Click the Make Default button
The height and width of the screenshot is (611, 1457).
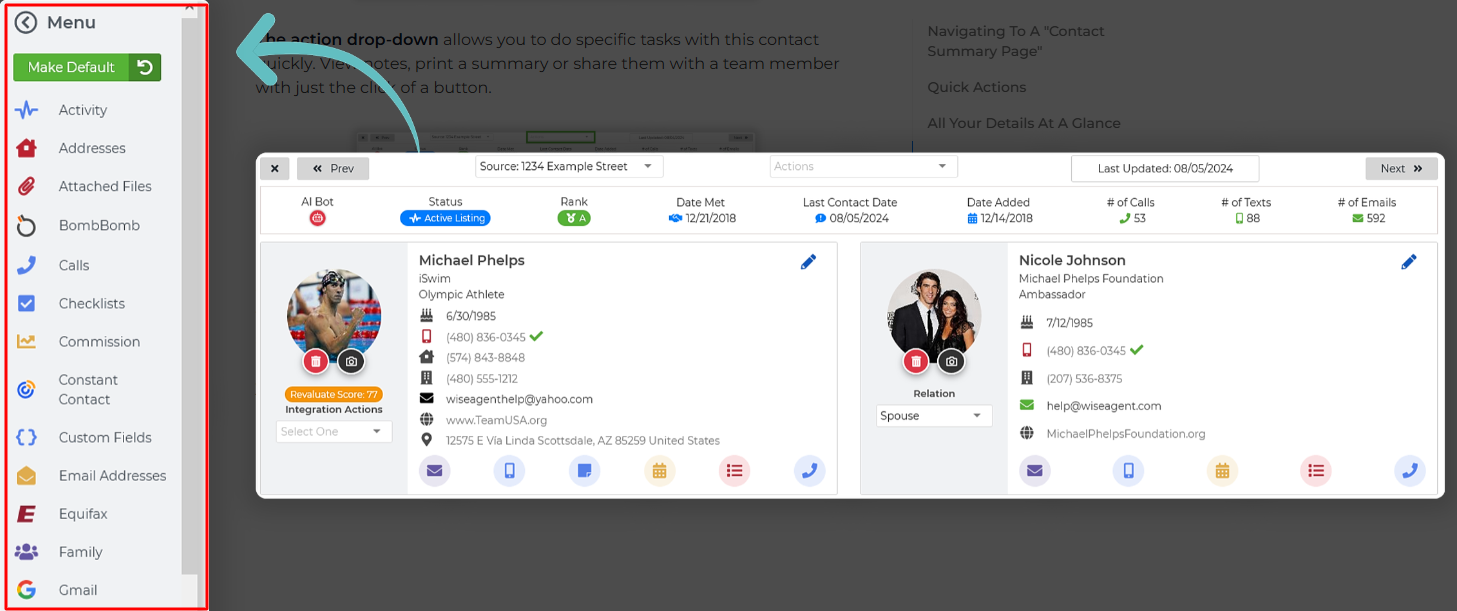point(71,67)
